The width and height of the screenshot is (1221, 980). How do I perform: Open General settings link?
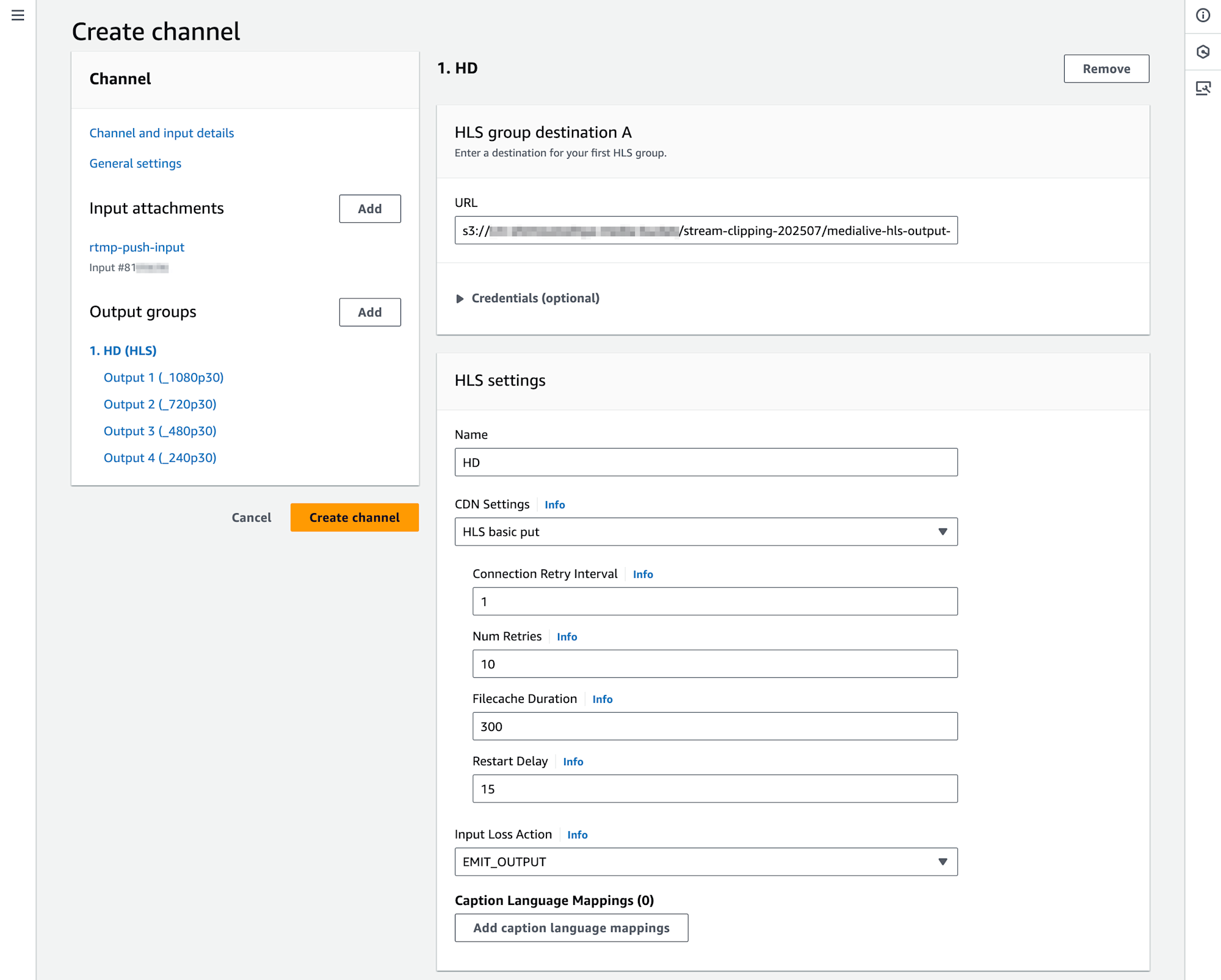(136, 164)
